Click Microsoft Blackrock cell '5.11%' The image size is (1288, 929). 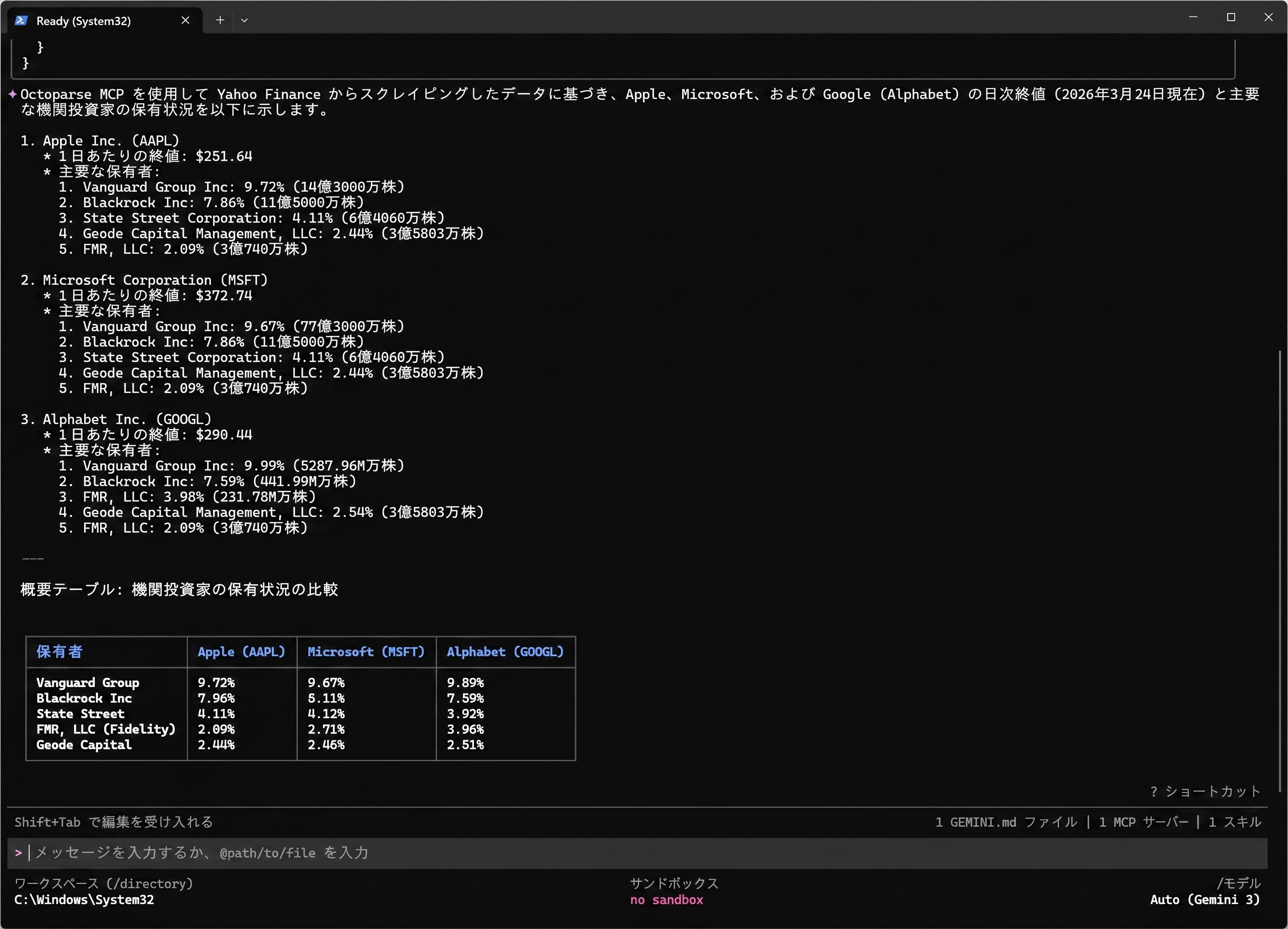click(x=326, y=698)
